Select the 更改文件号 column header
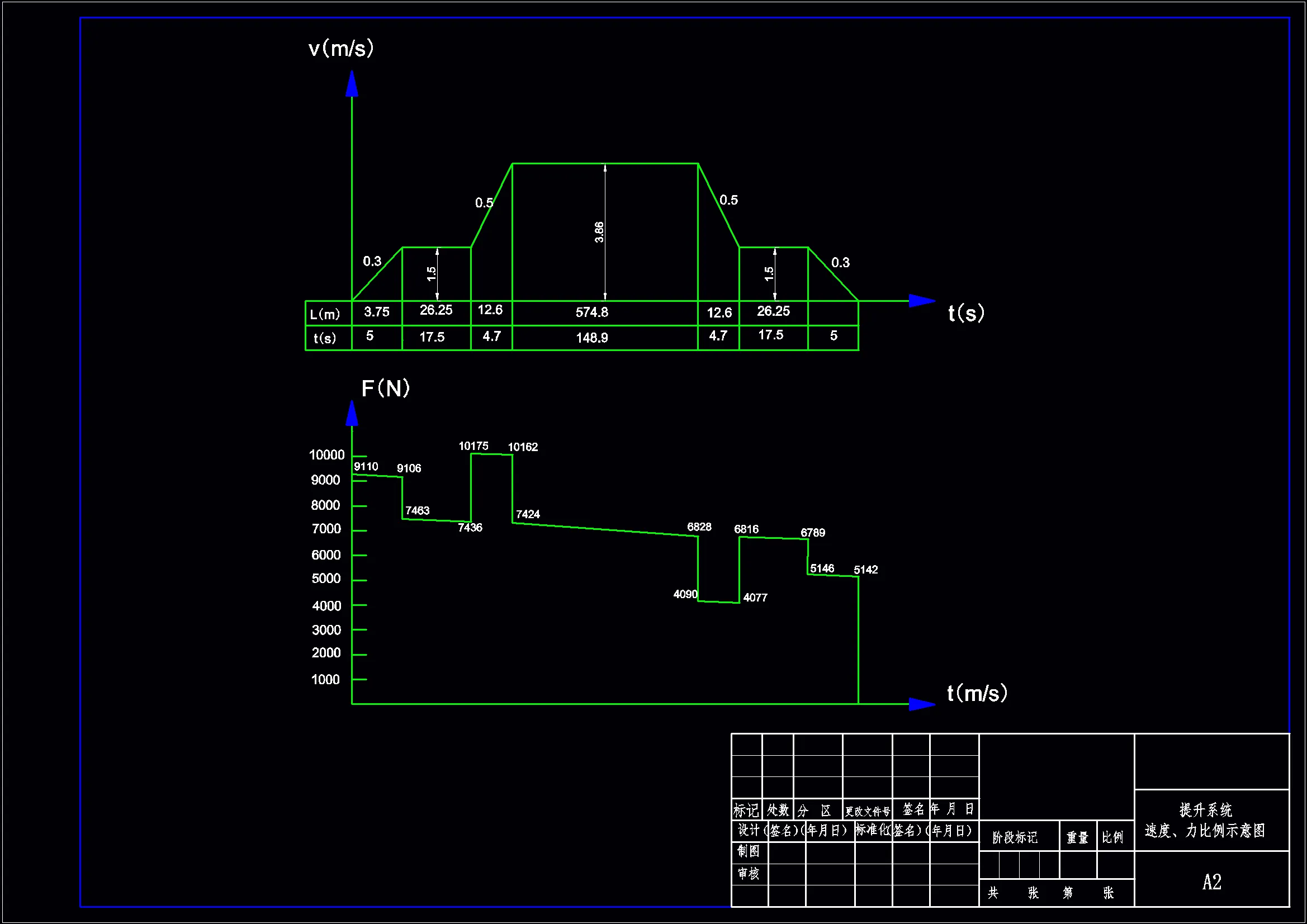The height and width of the screenshot is (924, 1307). tap(867, 811)
